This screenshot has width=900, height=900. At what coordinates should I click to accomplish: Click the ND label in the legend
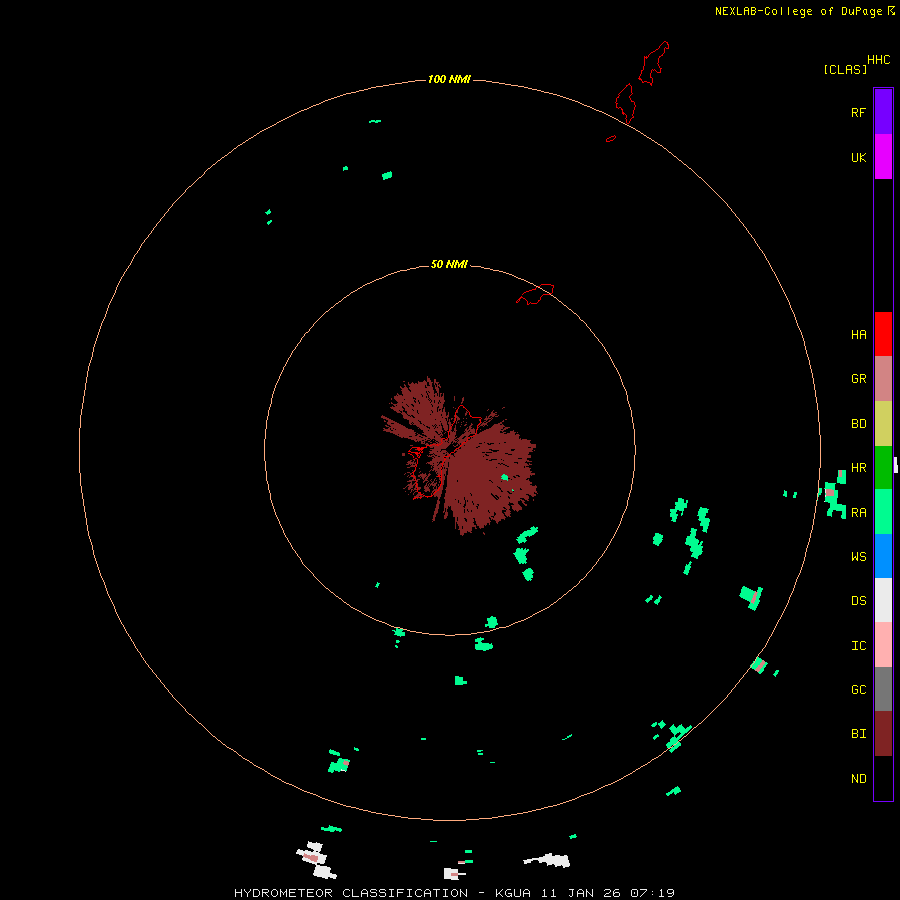click(x=858, y=779)
